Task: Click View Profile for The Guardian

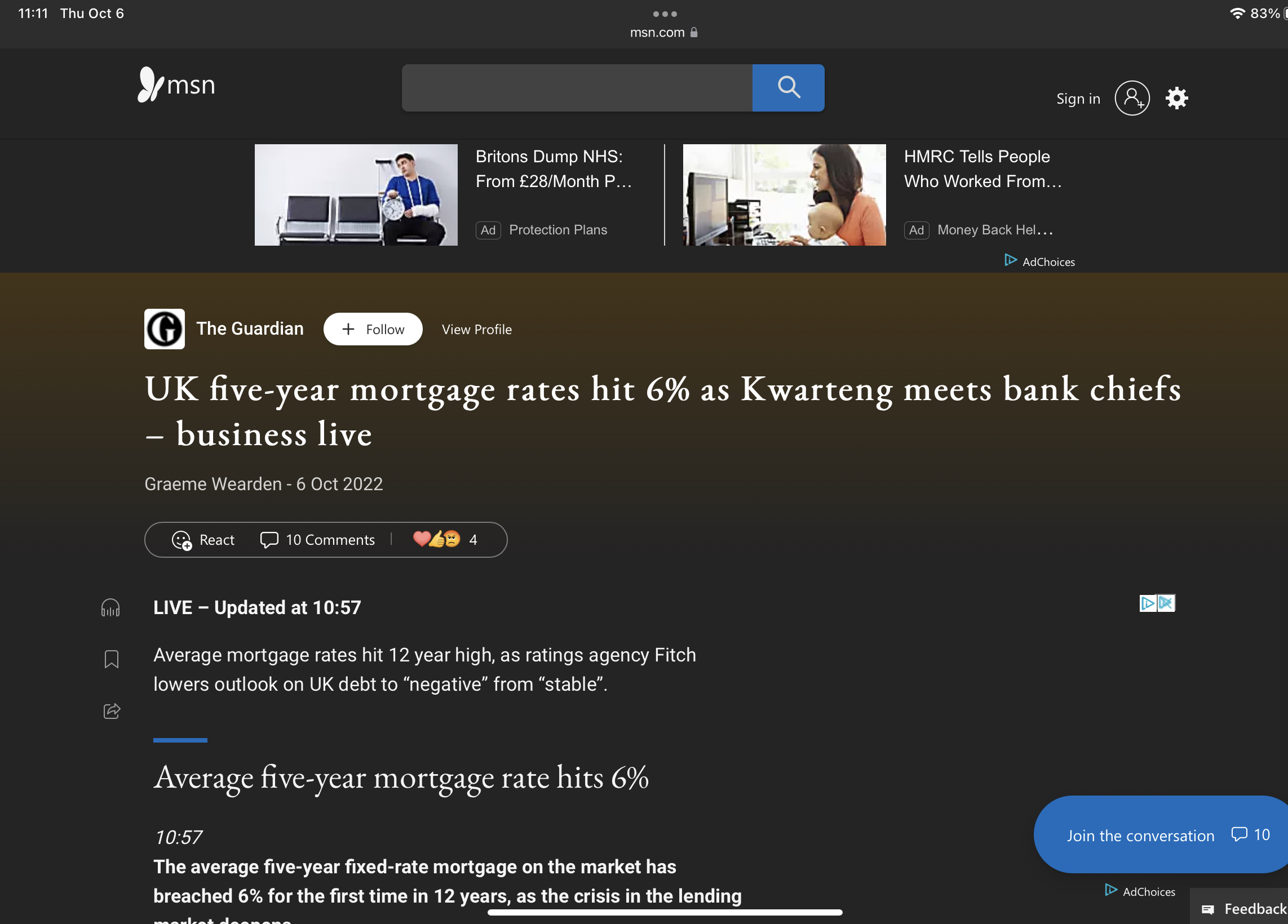Action: click(476, 329)
